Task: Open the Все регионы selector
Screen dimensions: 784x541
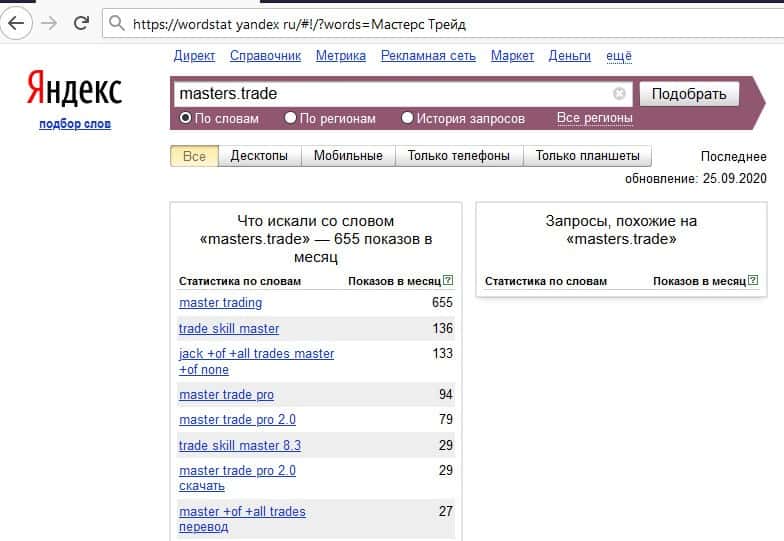Action: (594, 118)
